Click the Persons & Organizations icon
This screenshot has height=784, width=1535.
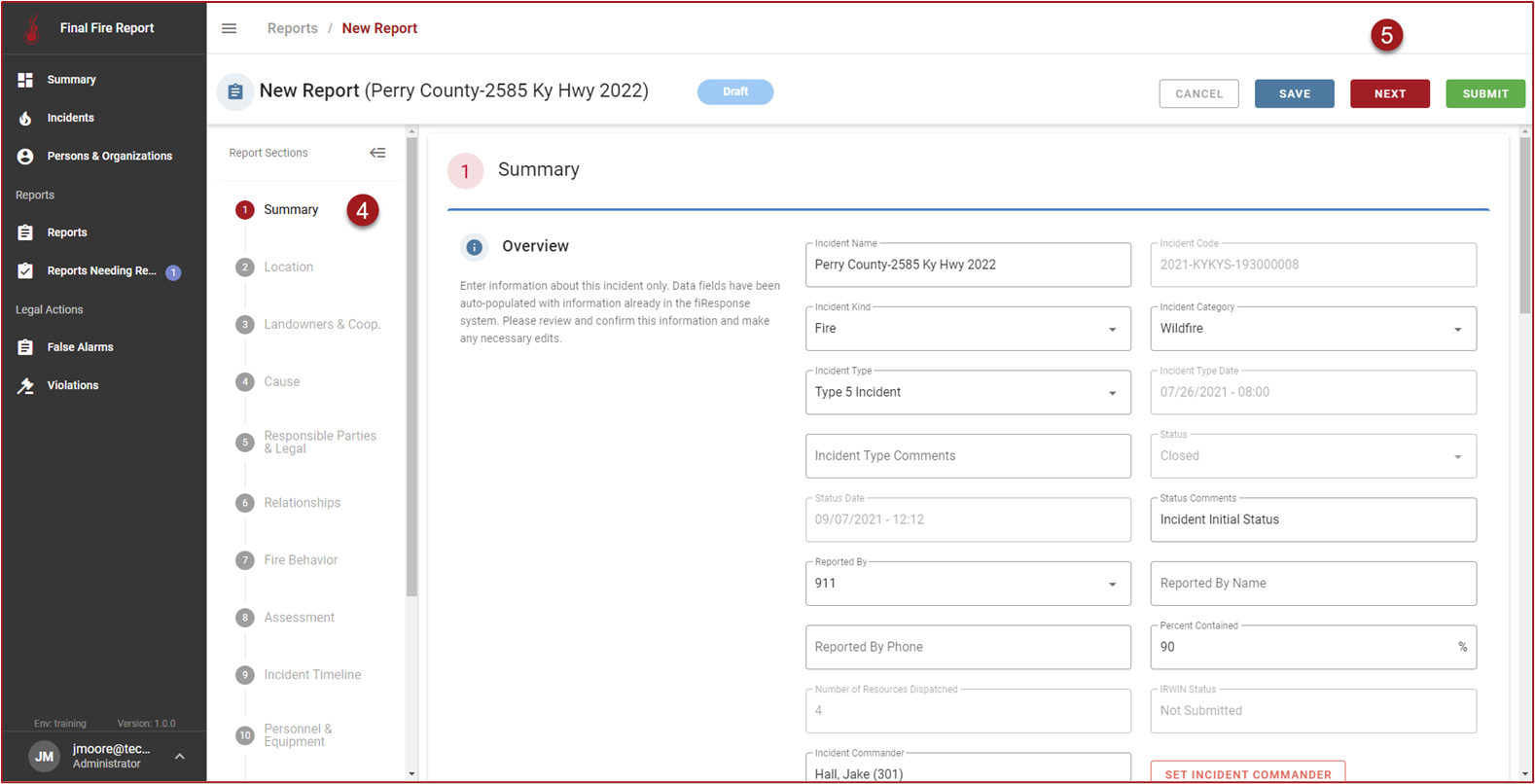click(x=25, y=156)
